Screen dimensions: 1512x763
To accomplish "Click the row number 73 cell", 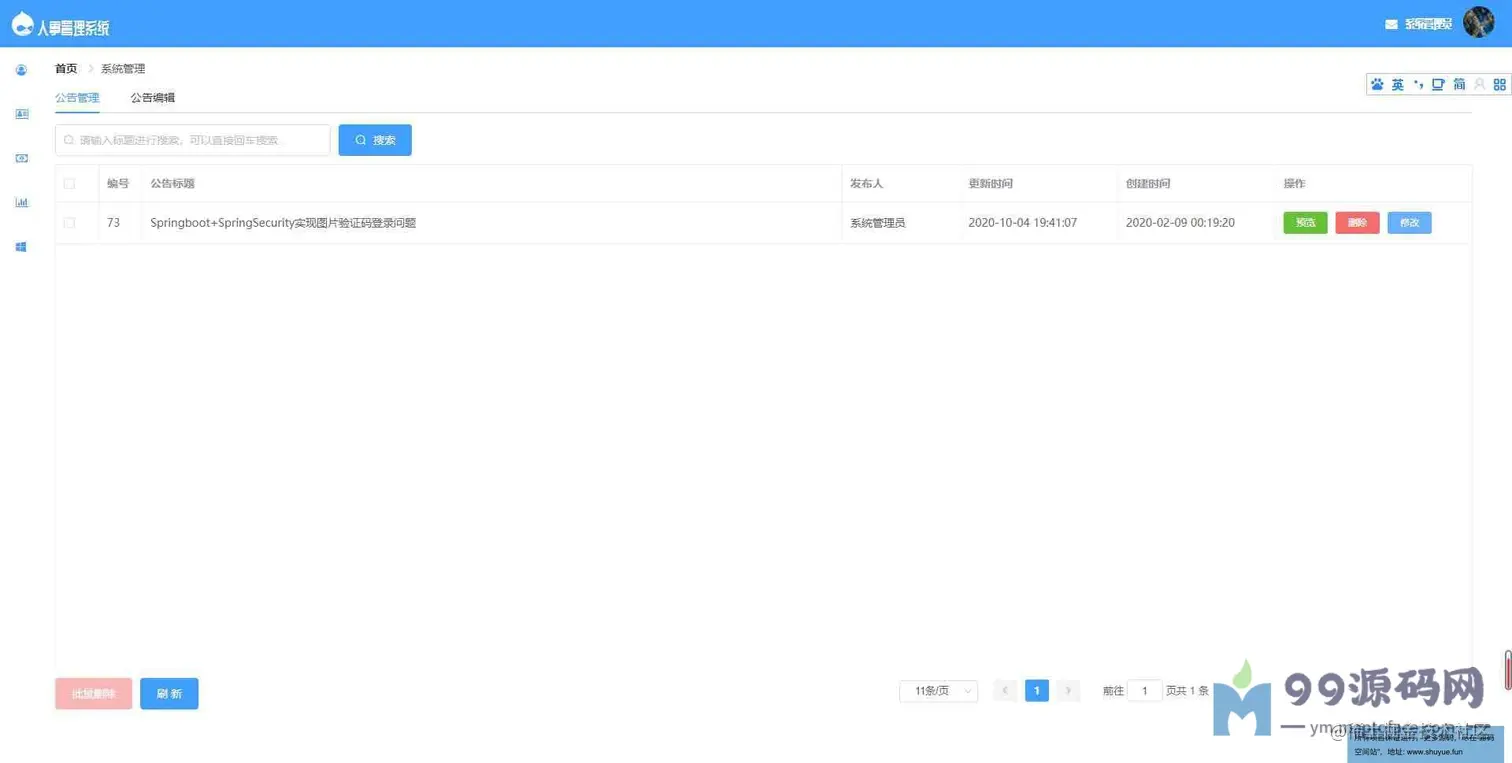I will [113, 223].
